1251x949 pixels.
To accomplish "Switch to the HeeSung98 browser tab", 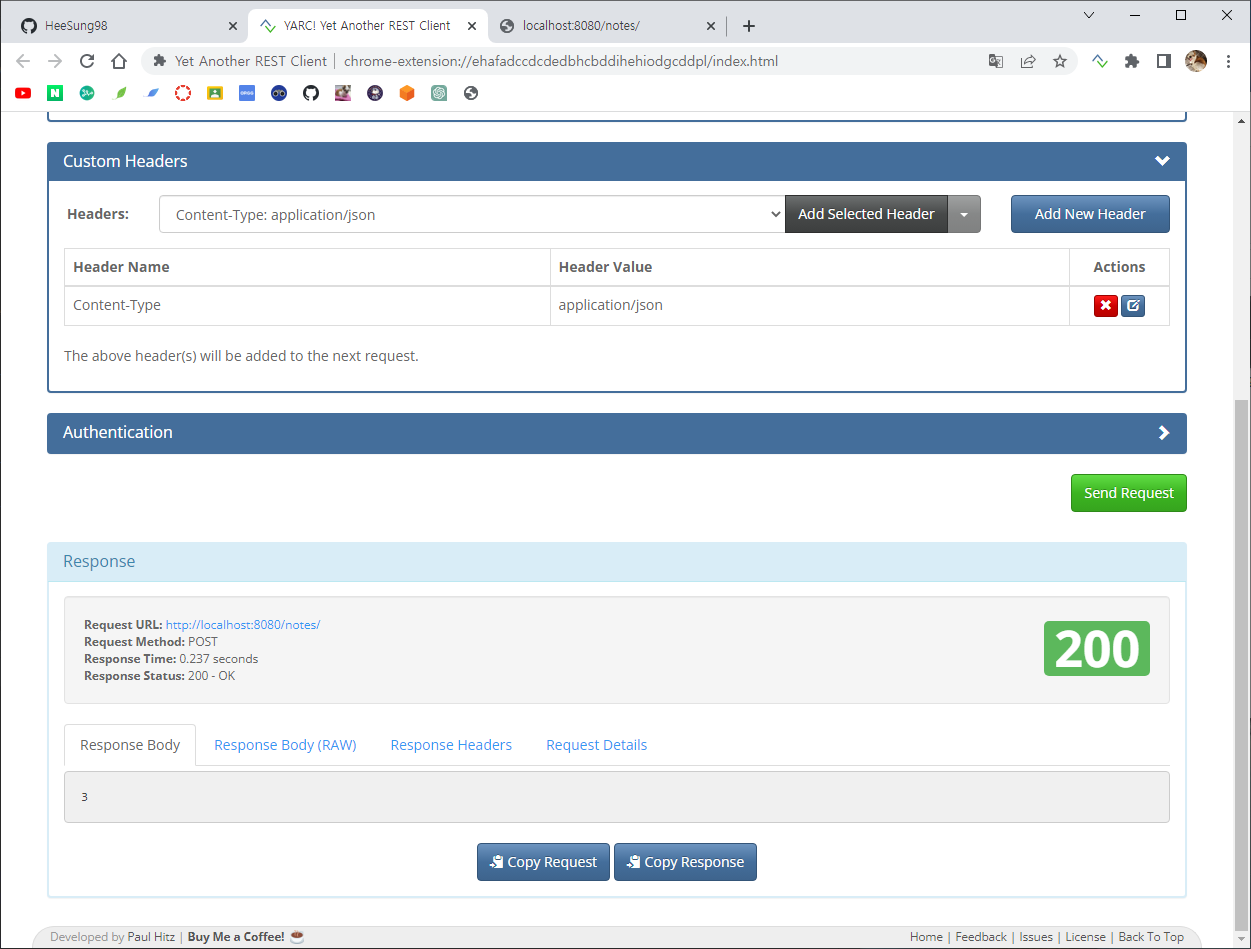I will click(127, 26).
